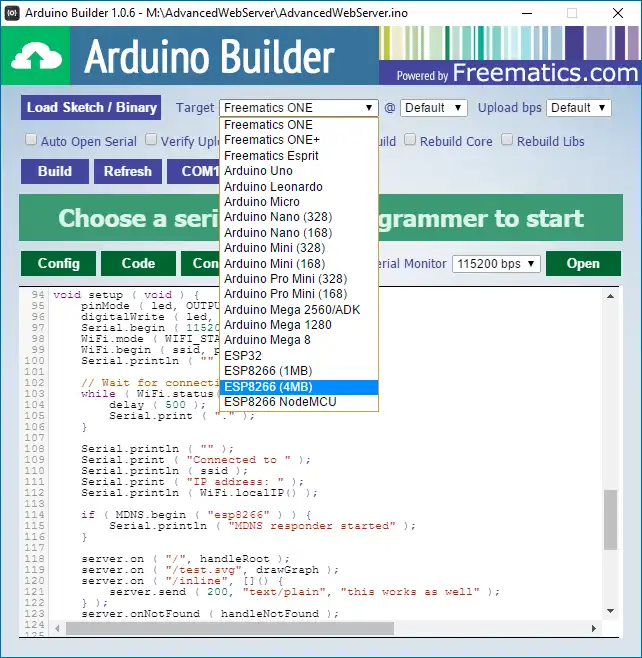Choose Arduino Uno in target list
This screenshot has width=642, height=658.
click(x=299, y=171)
